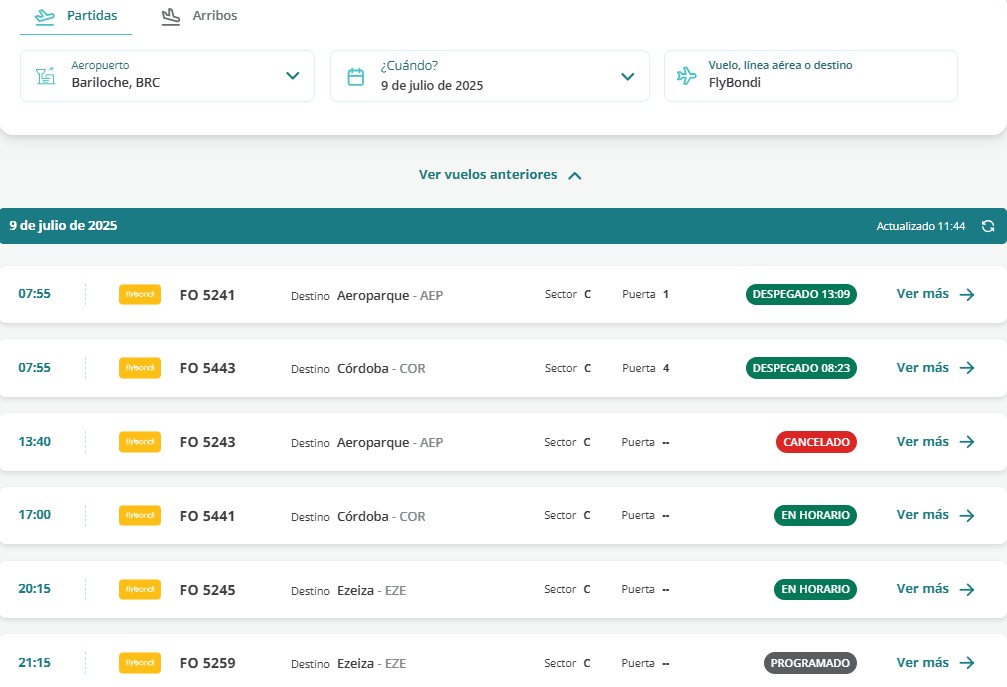Open Ver más for cancelled flight FO 5243
The image size is (1007, 687).
[923, 442]
